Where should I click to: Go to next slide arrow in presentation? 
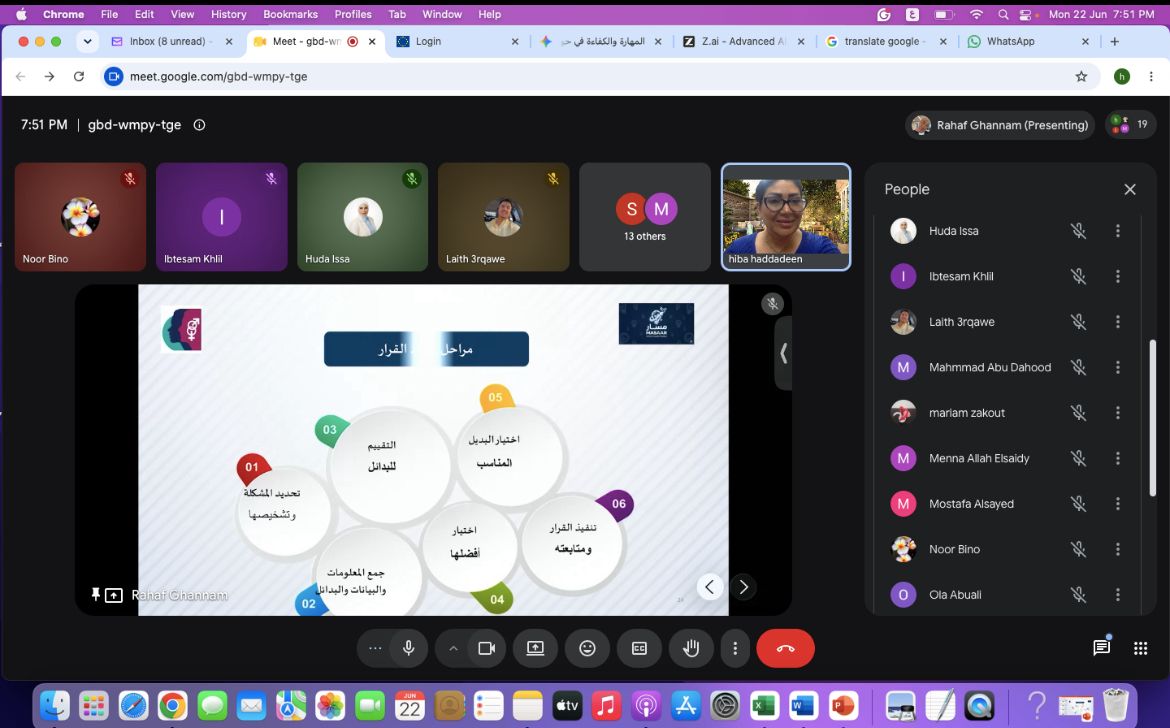(743, 587)
